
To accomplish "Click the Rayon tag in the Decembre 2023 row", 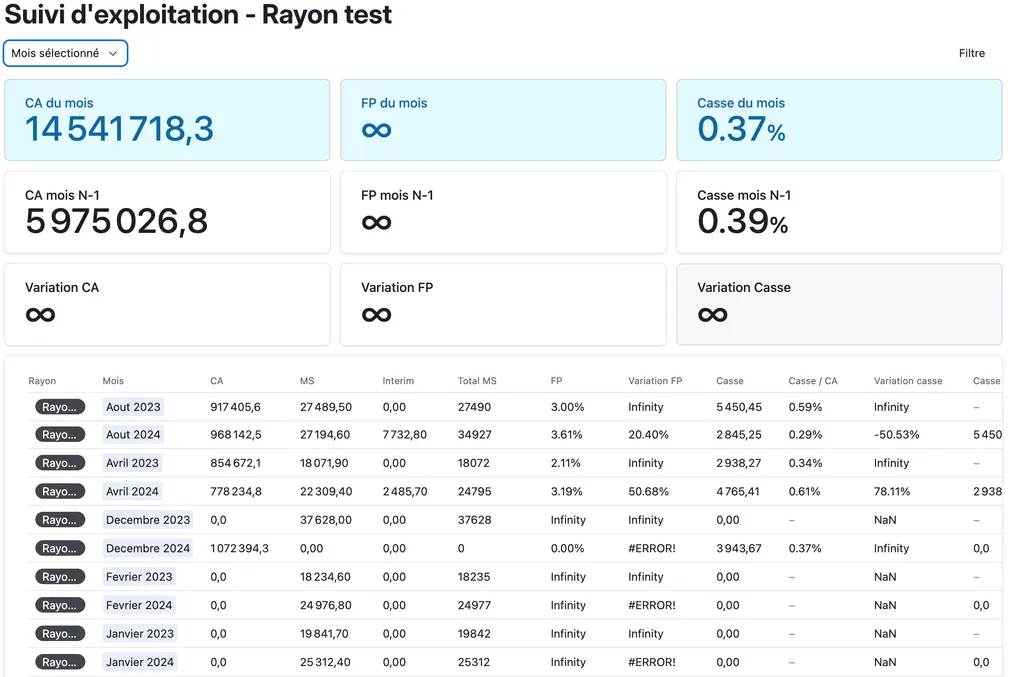I will [59, 520].
